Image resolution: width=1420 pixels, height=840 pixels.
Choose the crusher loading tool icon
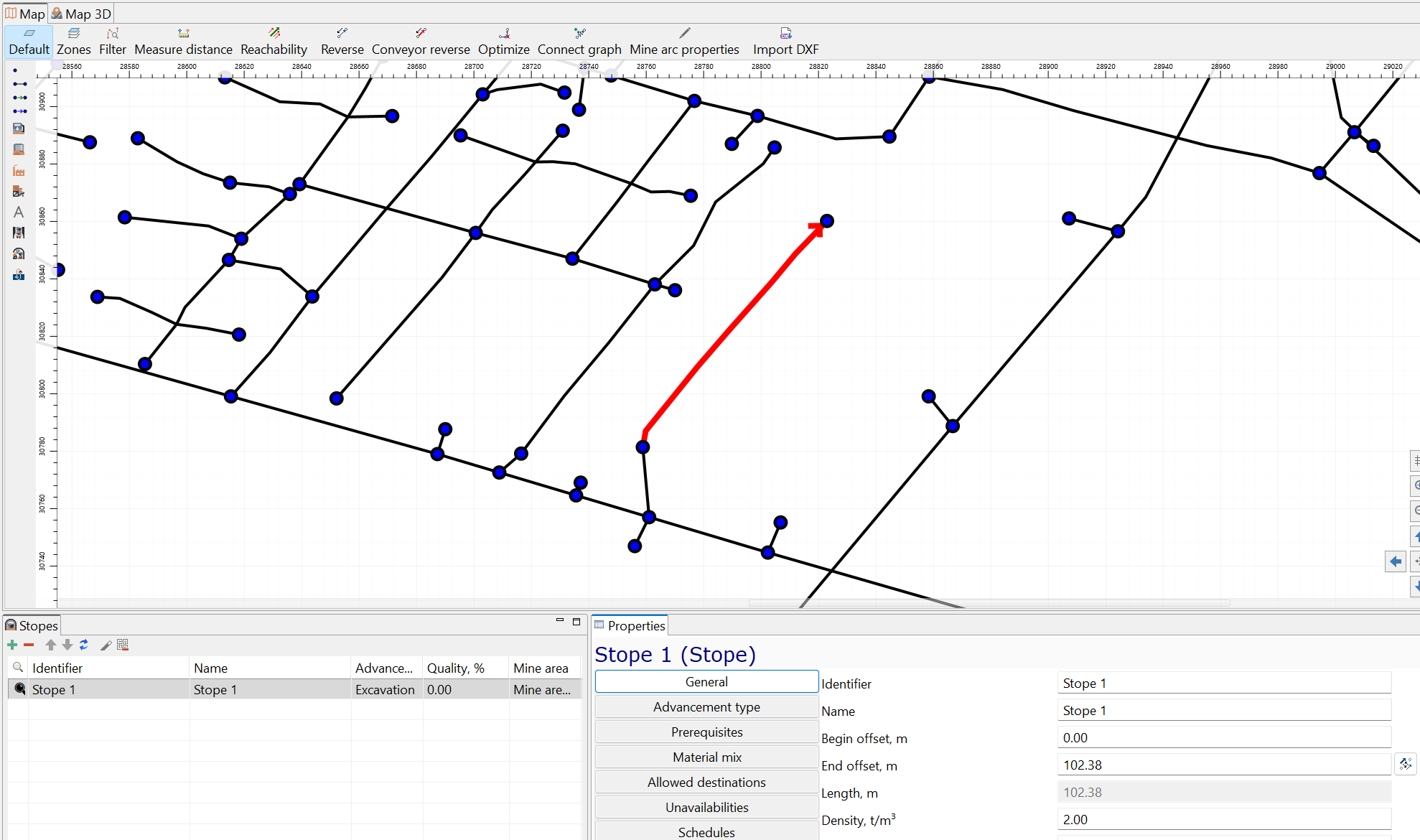click(19, 191)
